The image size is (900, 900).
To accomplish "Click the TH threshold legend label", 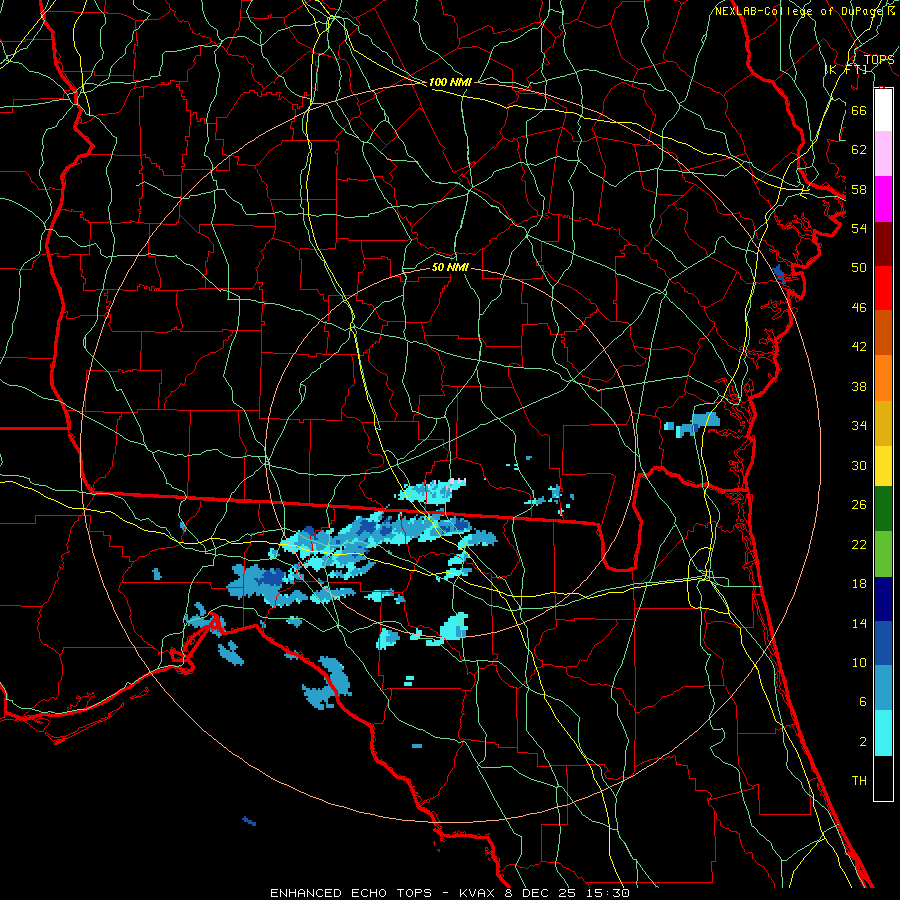I will point(859,781).
